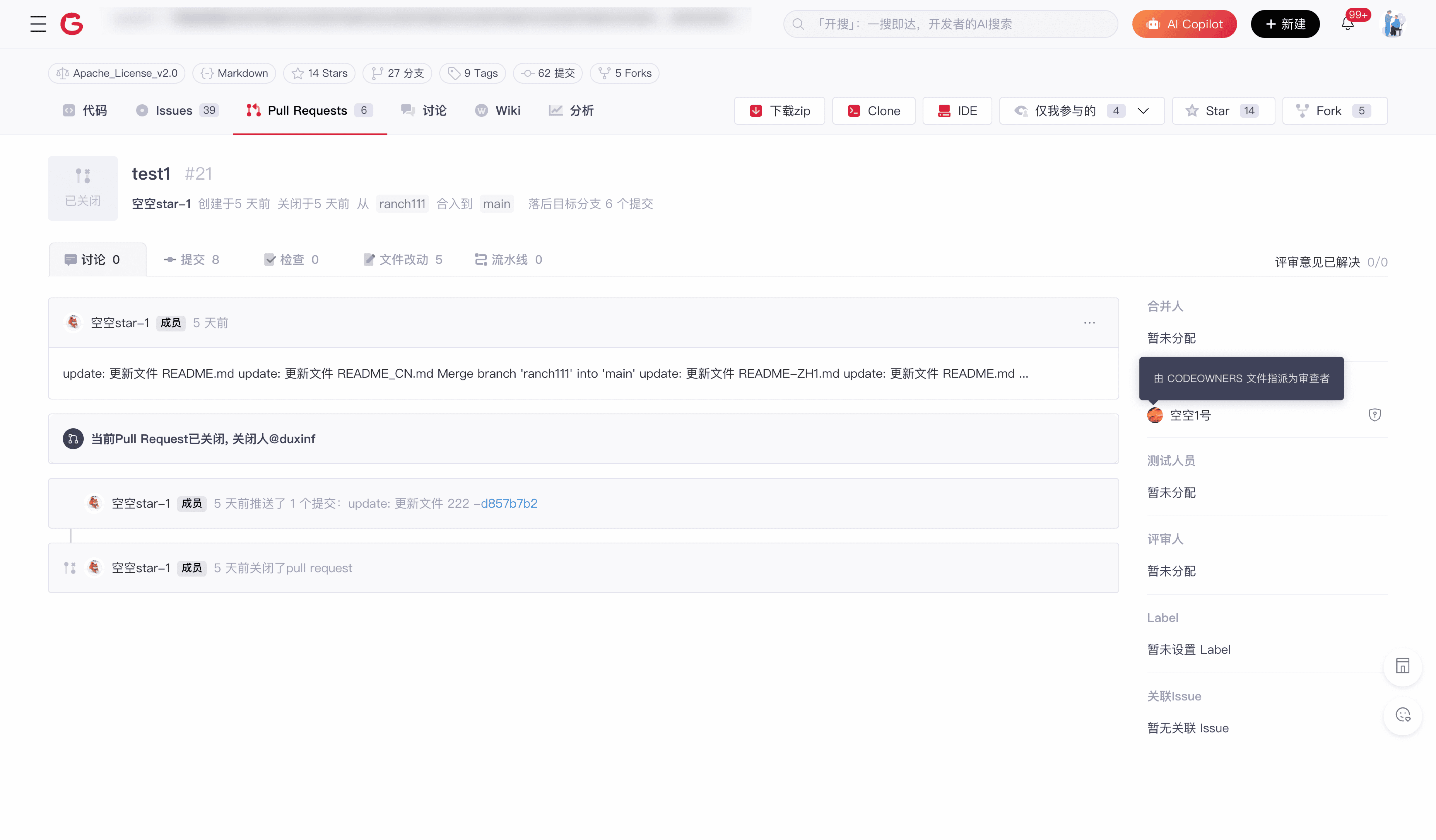Click the Gitee logo icon
1436x840 pixels.
[x=72, y=24]
